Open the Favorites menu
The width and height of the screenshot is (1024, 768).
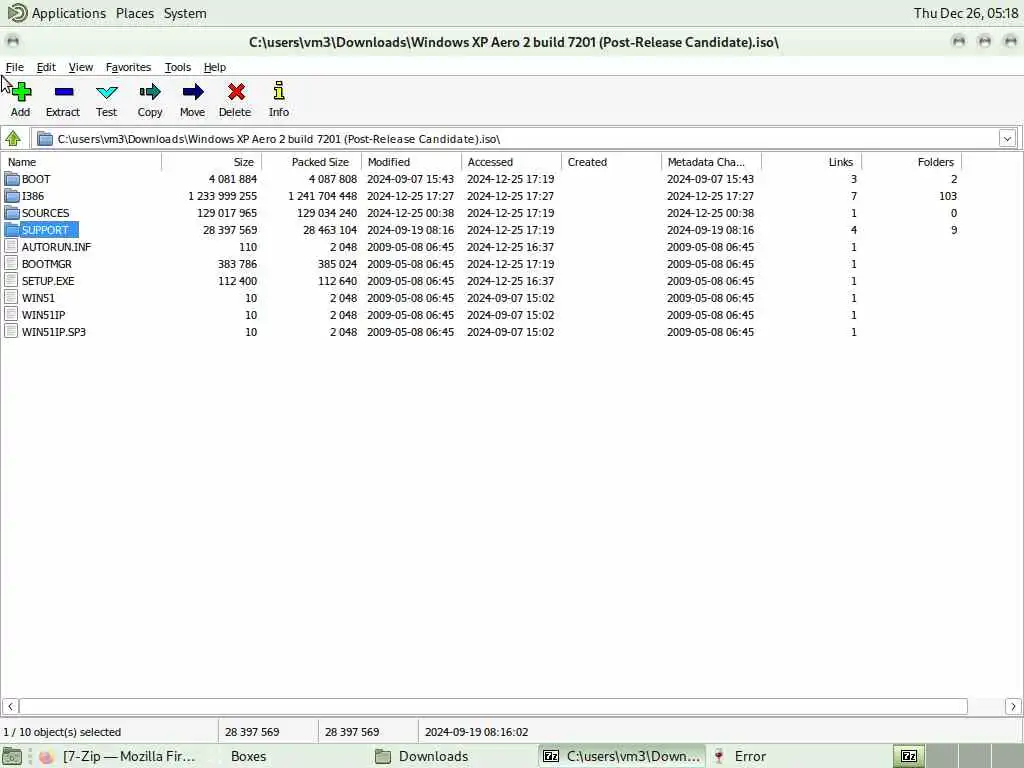128,67
